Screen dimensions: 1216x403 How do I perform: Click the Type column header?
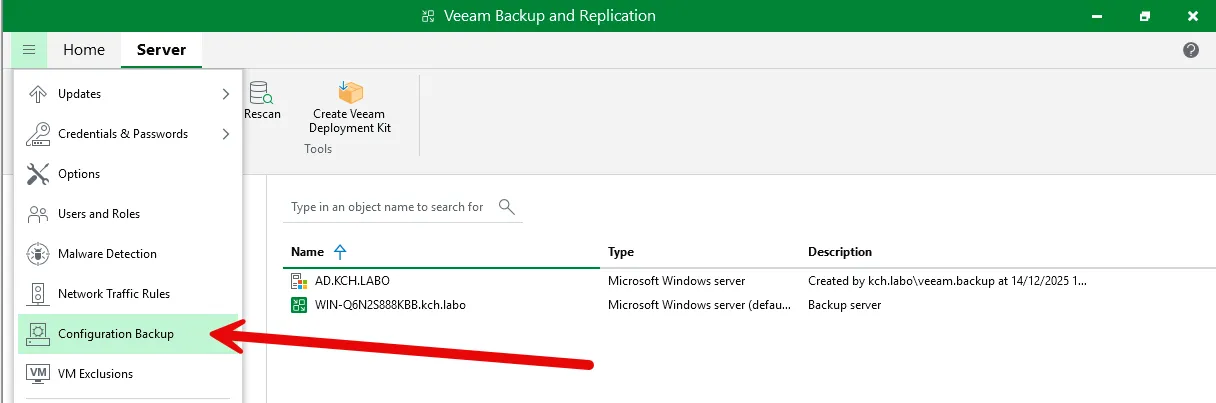(x=621, y=252)
